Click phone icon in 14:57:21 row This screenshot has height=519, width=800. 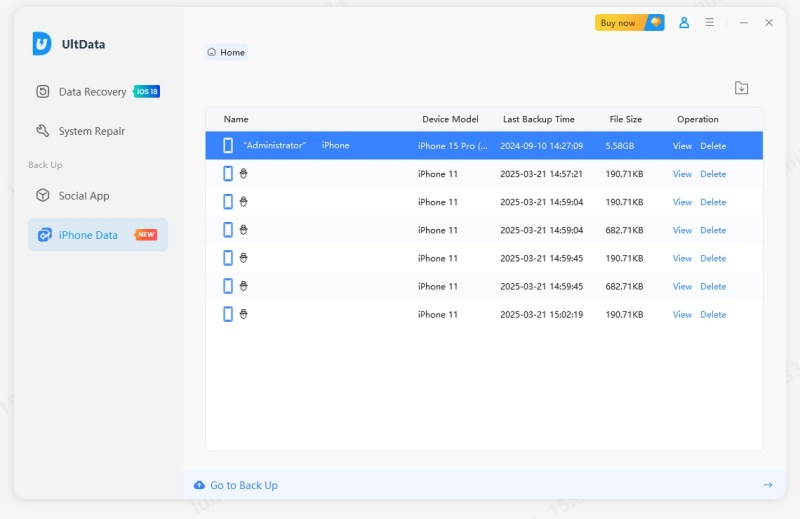[228, 174]
